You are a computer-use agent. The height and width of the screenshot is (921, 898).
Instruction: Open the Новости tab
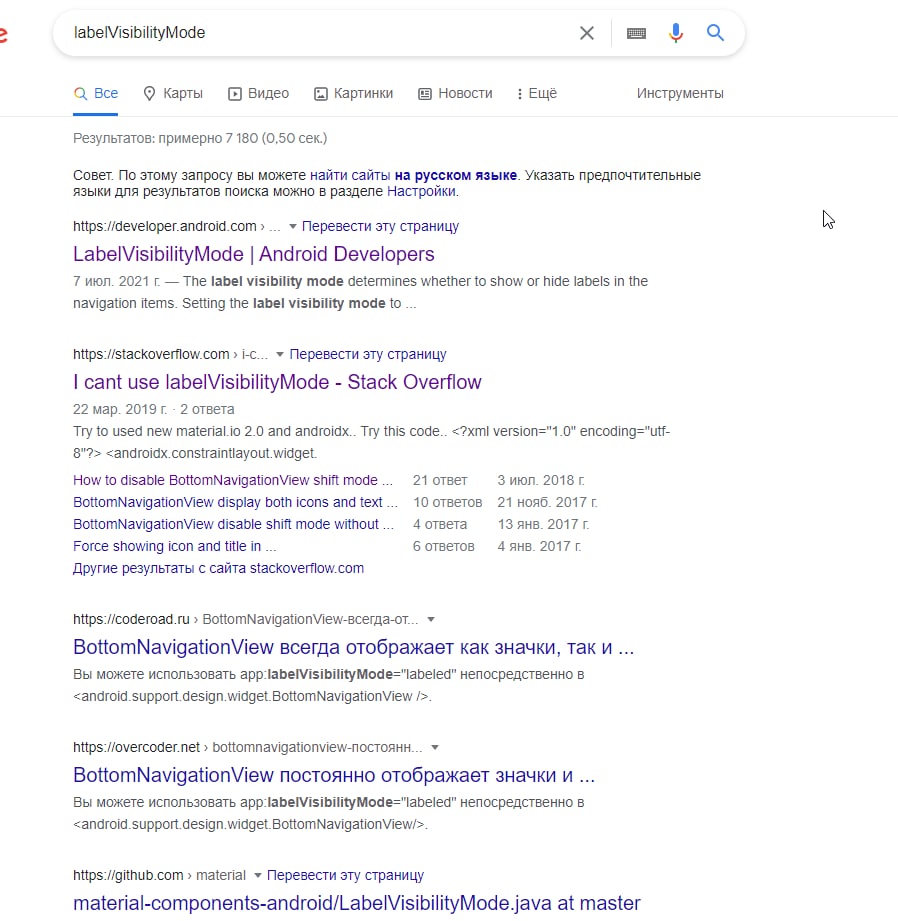[455, 93]
